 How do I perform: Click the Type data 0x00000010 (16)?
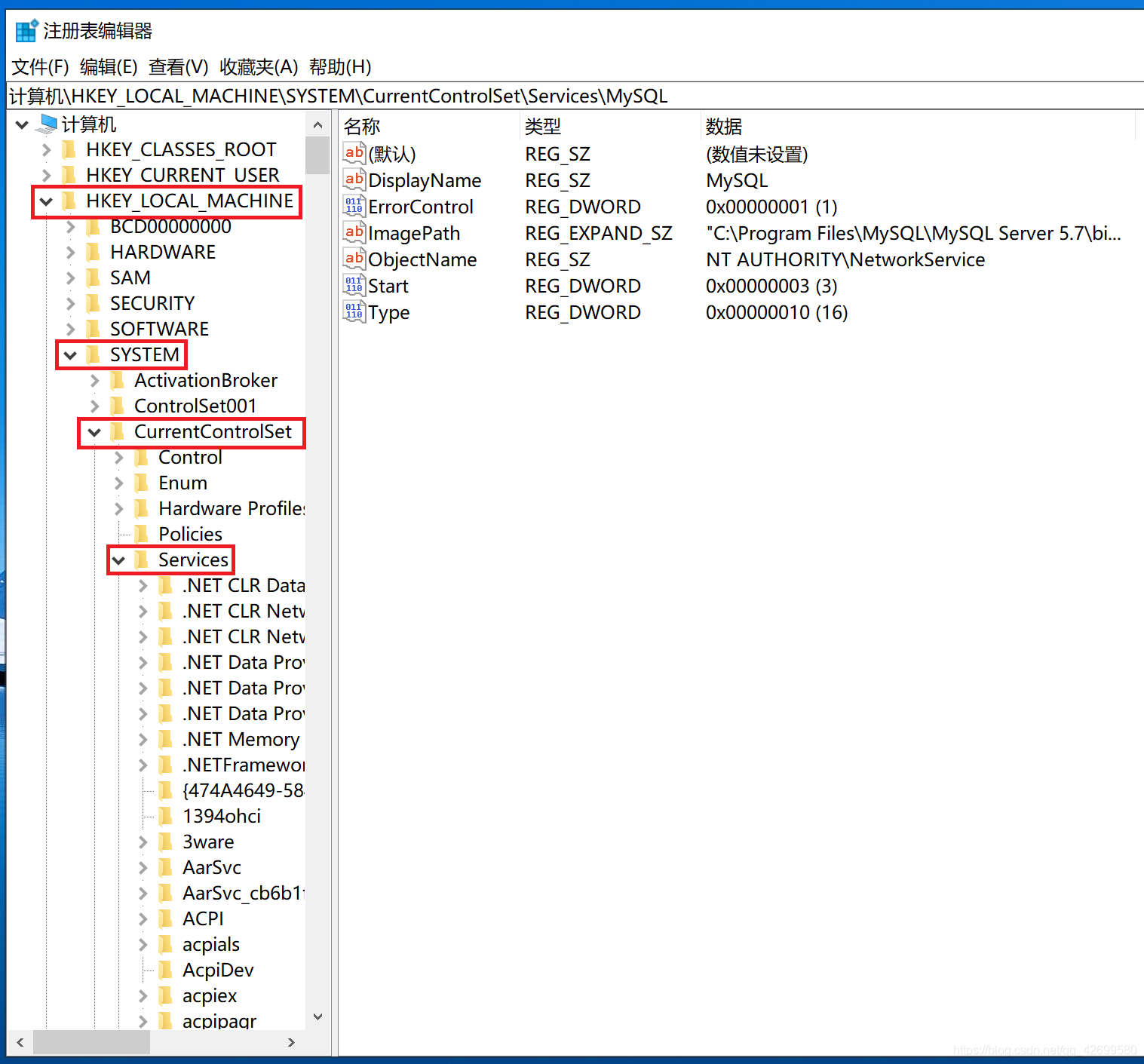(x=777, y=312)
